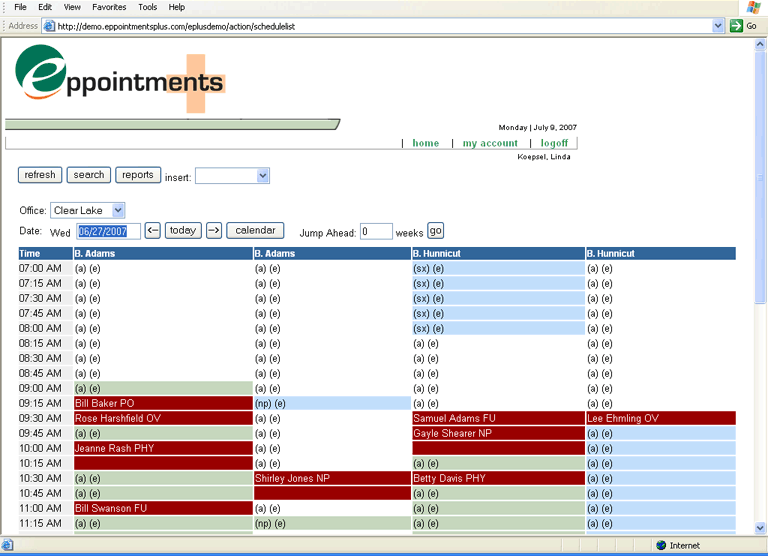Select the date field showing 06/27/2007
The height and width of the screenshot is (556, 768).
(108, 232)
